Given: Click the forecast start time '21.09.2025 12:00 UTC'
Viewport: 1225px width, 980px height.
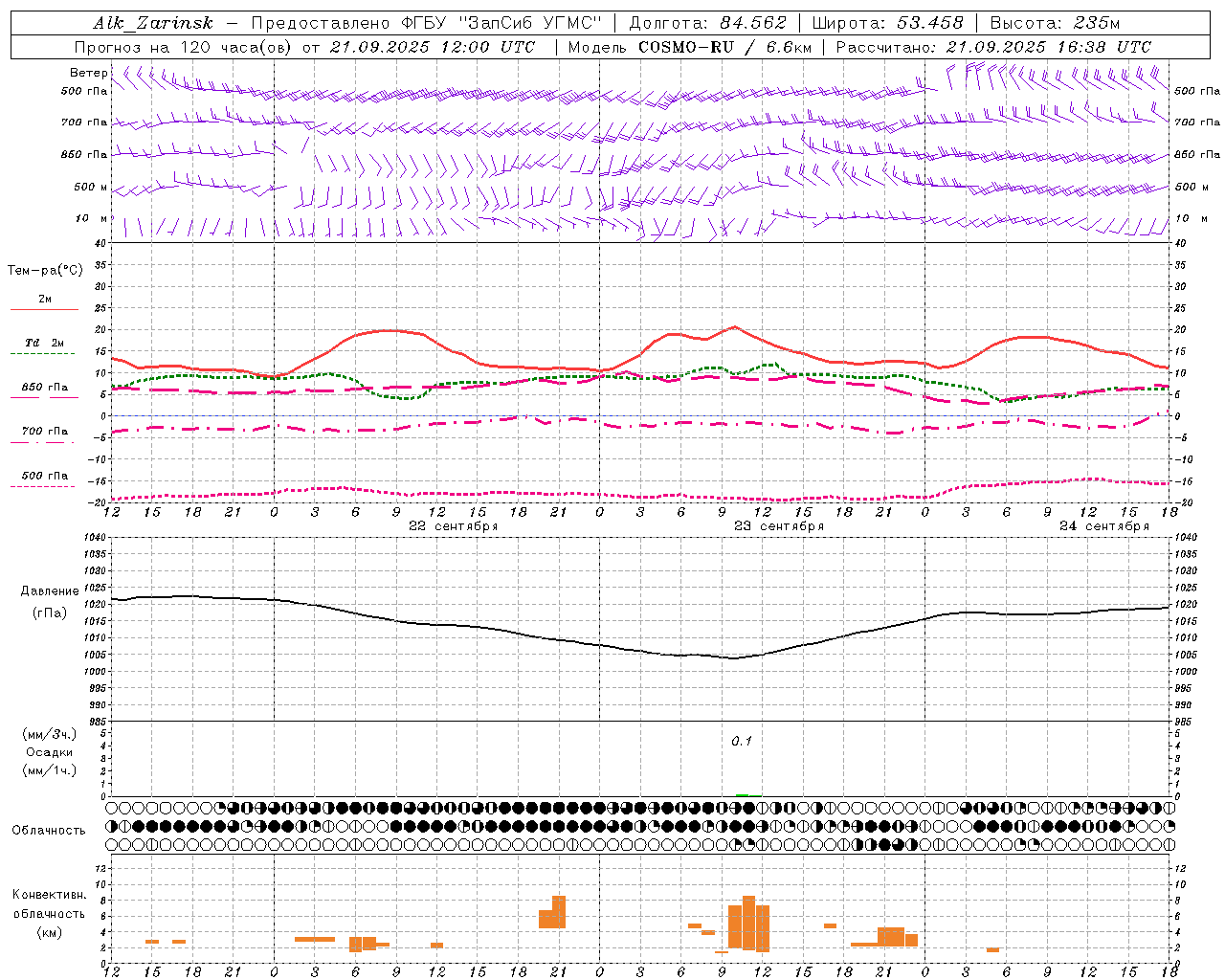Looking at the screenshot, I should [432, 47].
